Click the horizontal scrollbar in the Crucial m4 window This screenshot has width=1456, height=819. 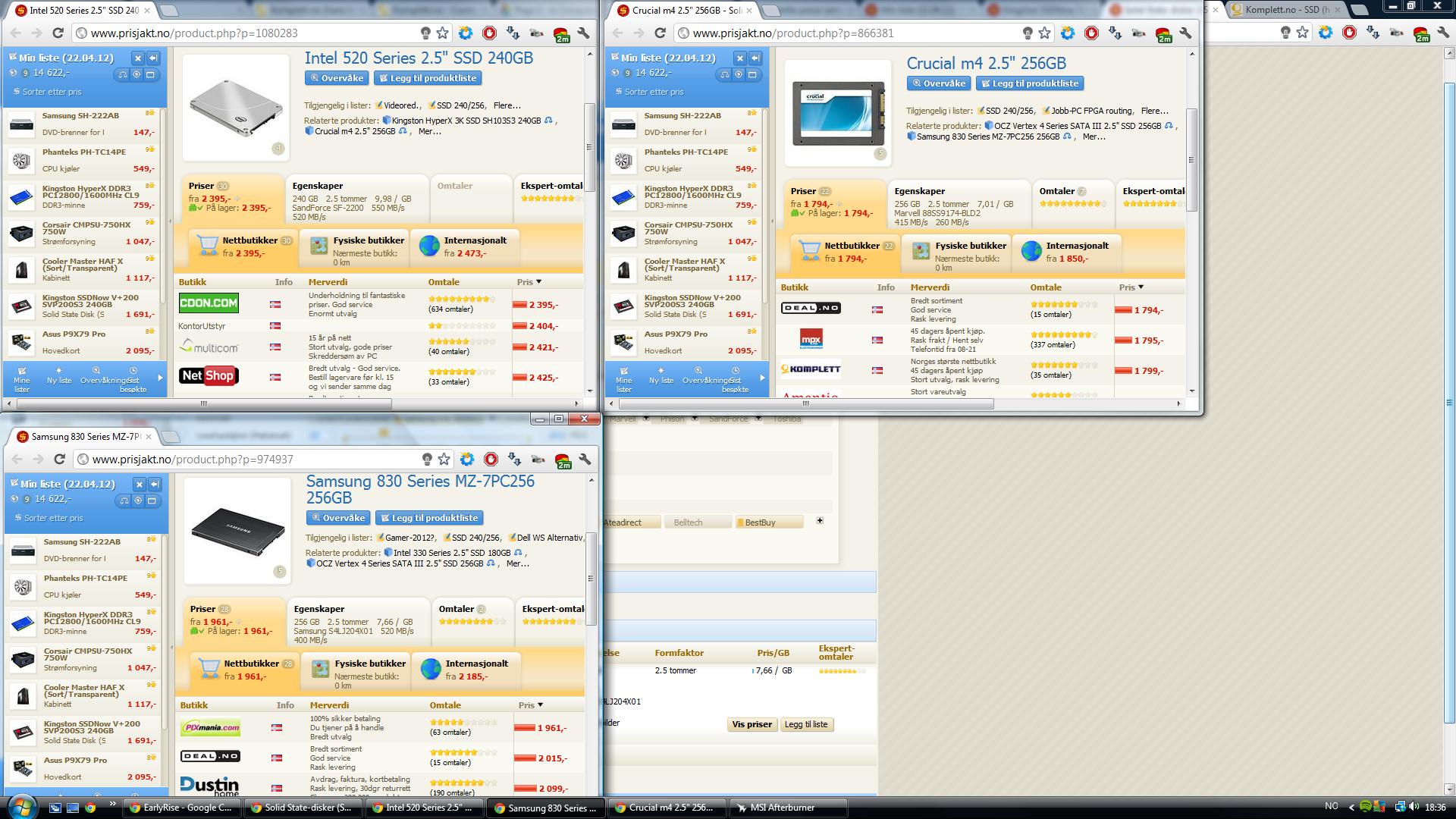[805, 404]
